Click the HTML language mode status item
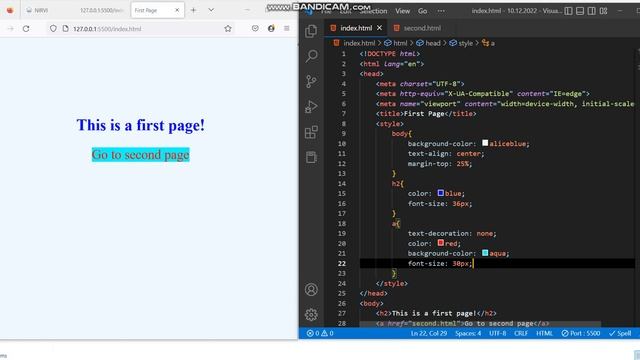The height and width of the screenshot is (360, 640). (x=544, y=333)
